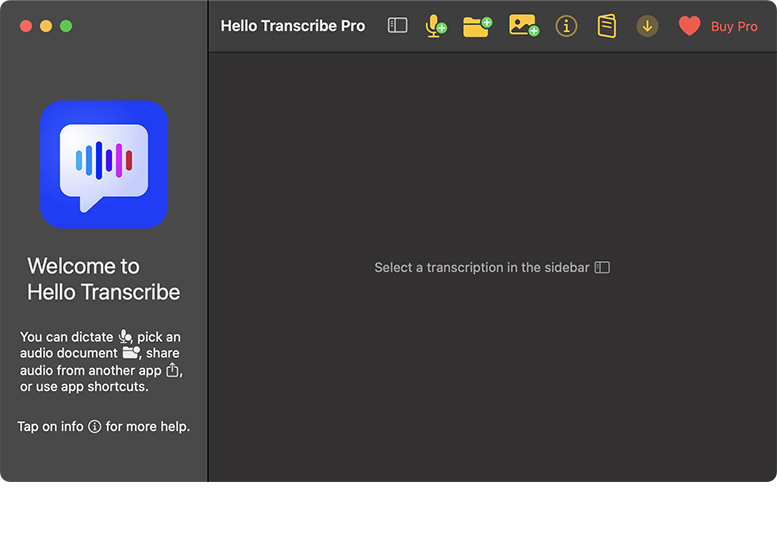Viewport: 777px width, 551px height.
Task: Import a photo using the picture icon
Action: (x=523, y=26)
